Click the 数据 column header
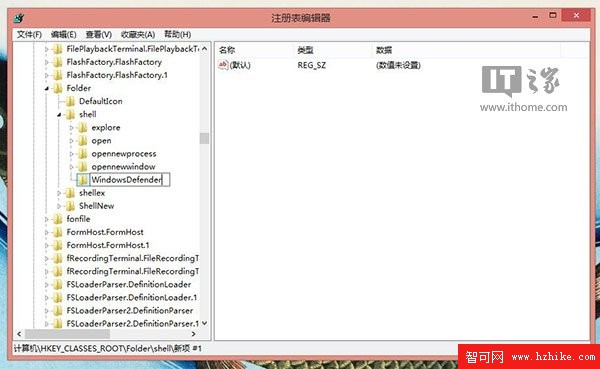This screenshot has width=600, height=369. pos(466,50)
